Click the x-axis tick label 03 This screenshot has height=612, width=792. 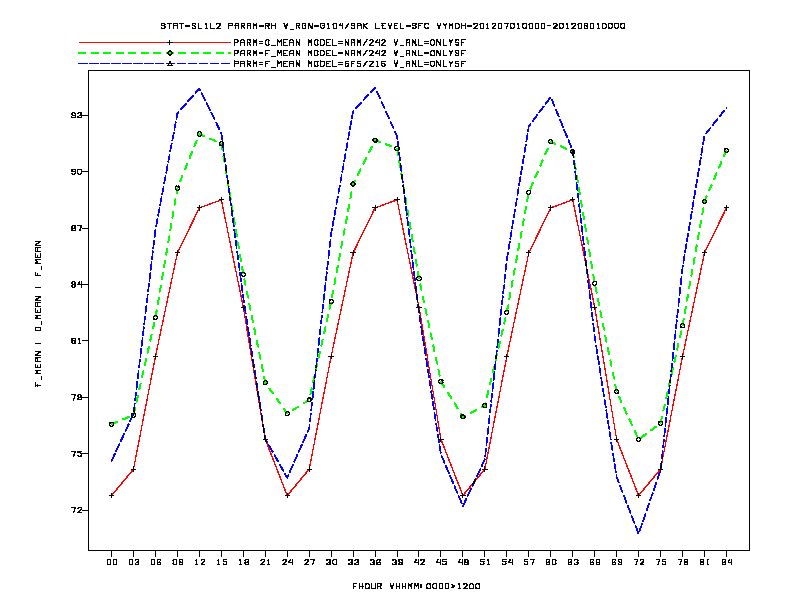pos(133,562)
